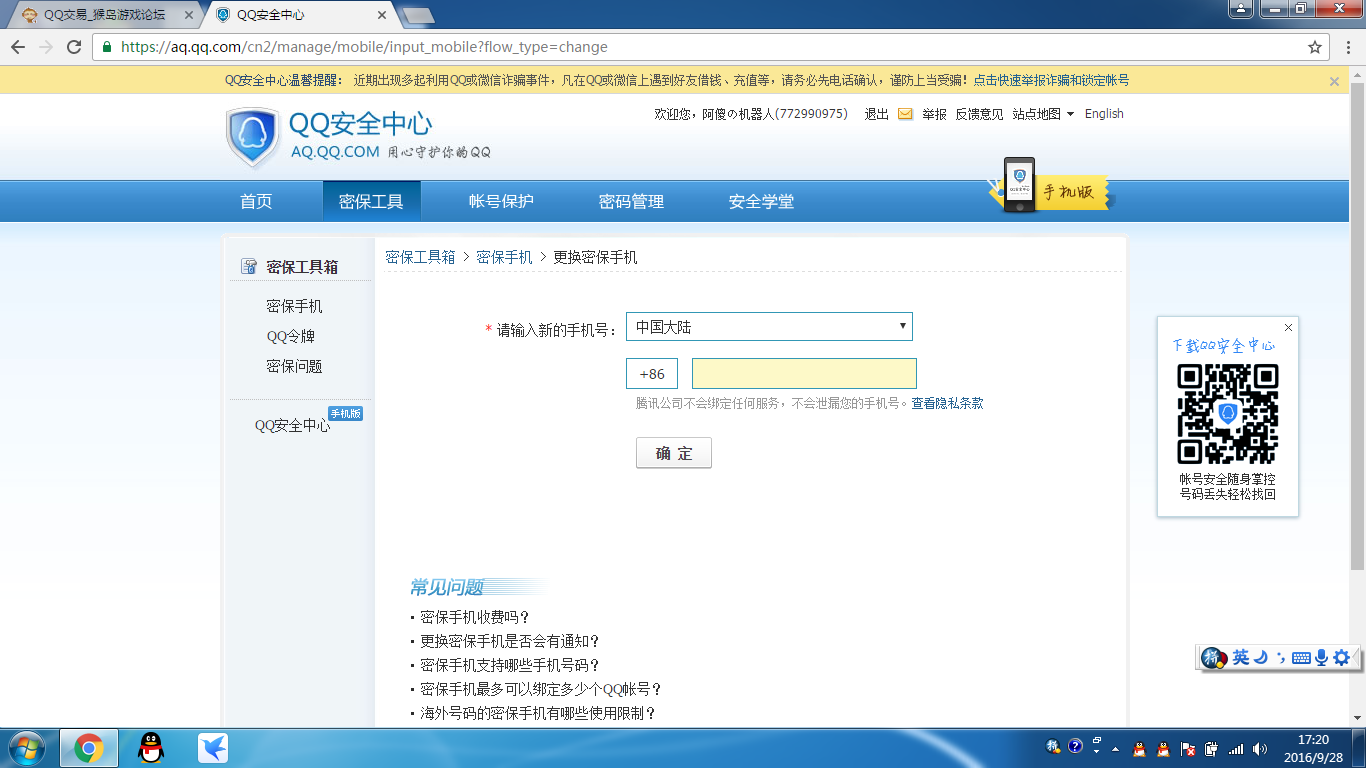Toggle IME punctuation mode icon
Screen dimensions: 1366x768
pyautogui.click(x=1281, y=657)
